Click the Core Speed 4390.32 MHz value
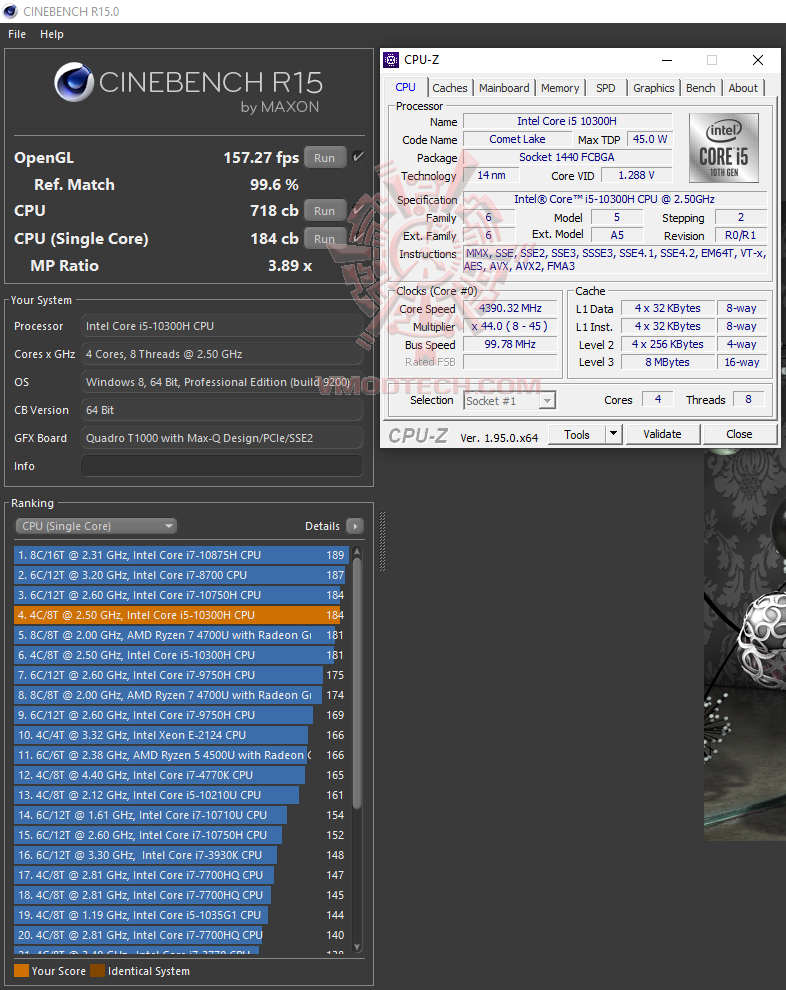Screen dimensions: 786x990 click(510, 308)
